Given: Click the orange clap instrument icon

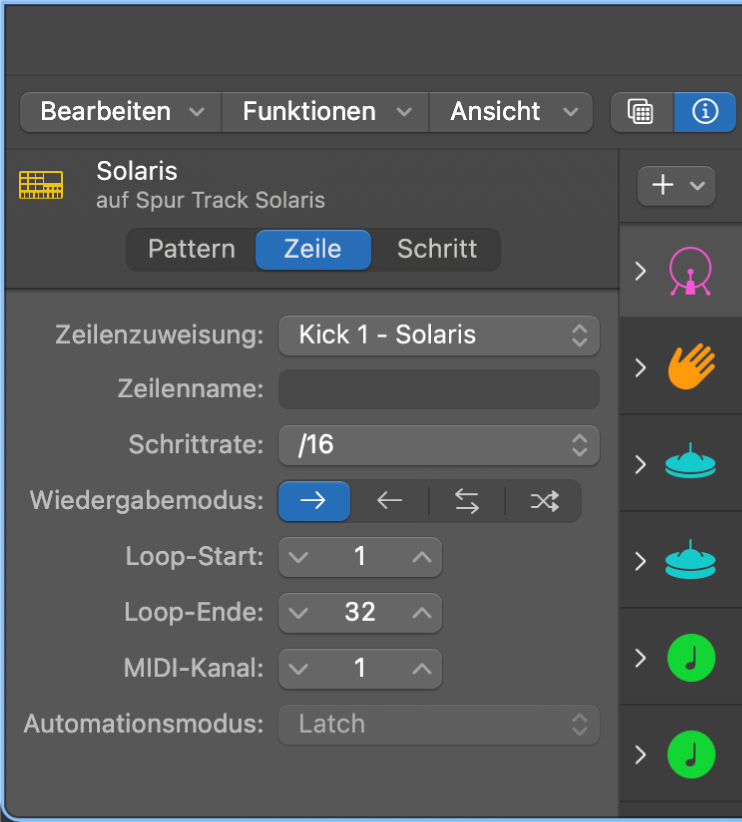Looking at the screenshot, I should pos(690,367).
